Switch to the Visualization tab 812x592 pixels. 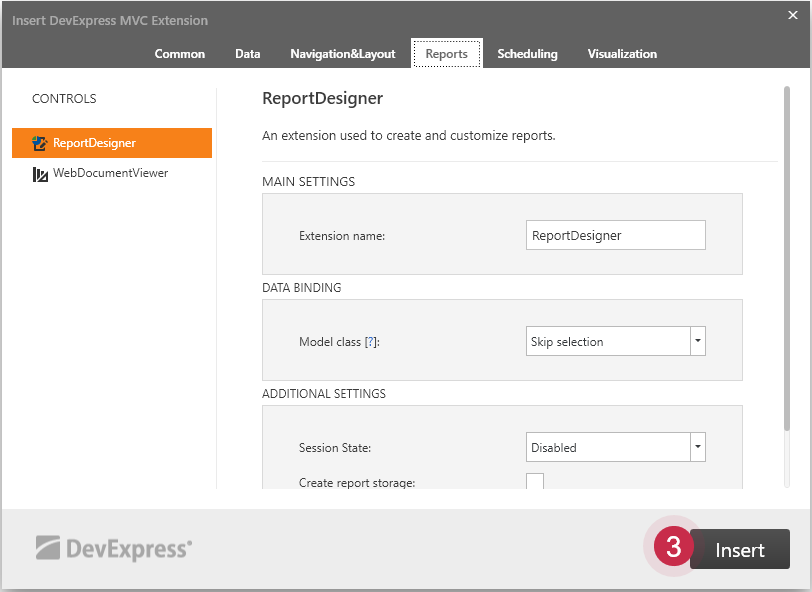pos(622,54)
